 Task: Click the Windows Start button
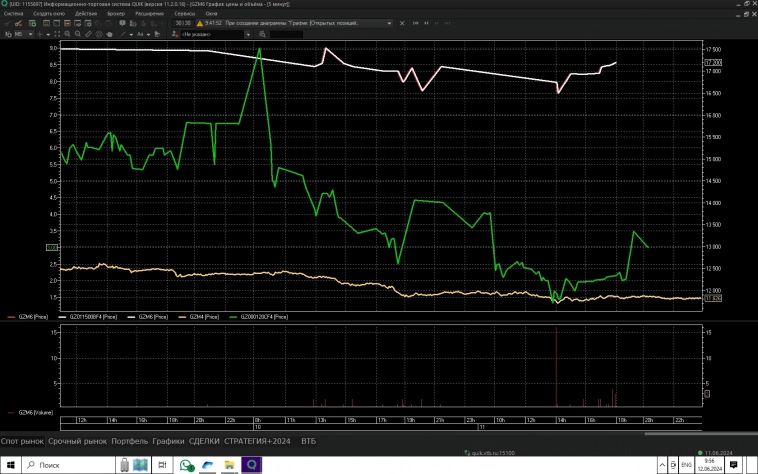coord(10,465)
